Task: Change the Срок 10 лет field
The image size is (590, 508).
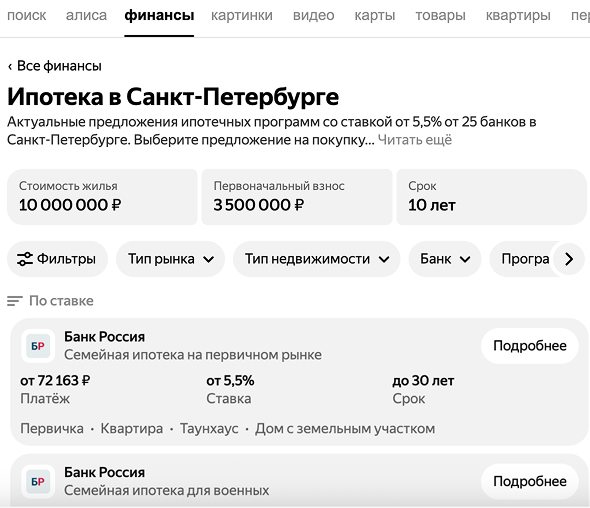Action: (491, 197)
